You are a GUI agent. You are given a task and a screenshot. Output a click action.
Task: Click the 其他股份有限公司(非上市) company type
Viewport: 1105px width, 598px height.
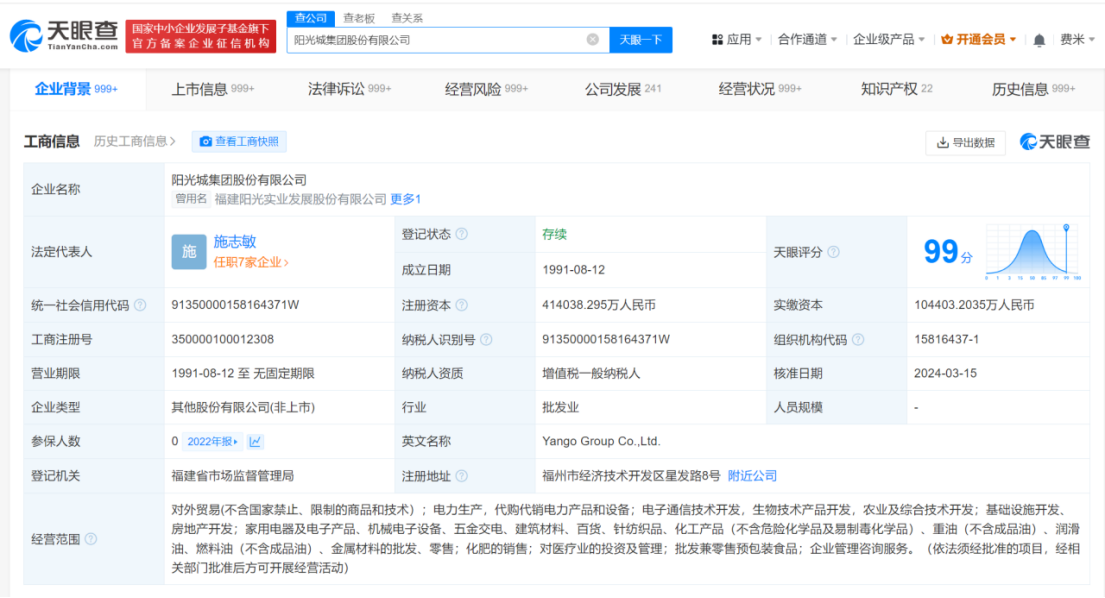click(243, 407)
